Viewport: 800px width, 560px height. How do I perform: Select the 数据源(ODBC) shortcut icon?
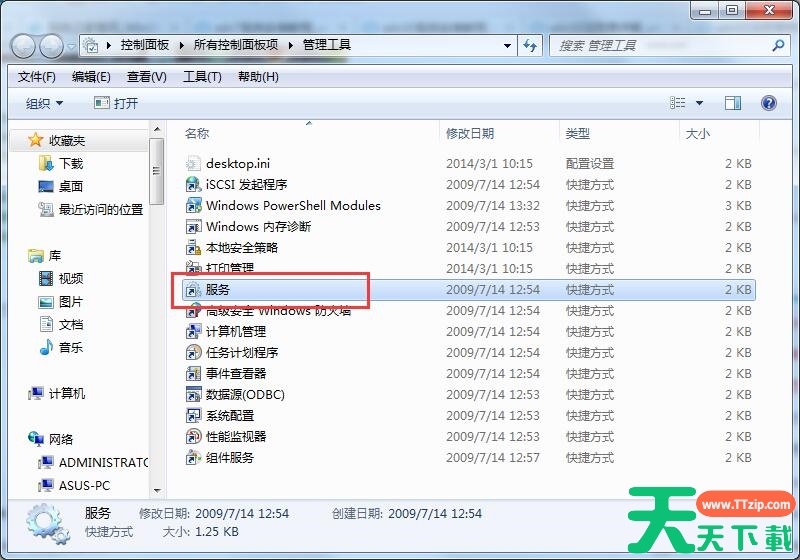coord(193,394)
